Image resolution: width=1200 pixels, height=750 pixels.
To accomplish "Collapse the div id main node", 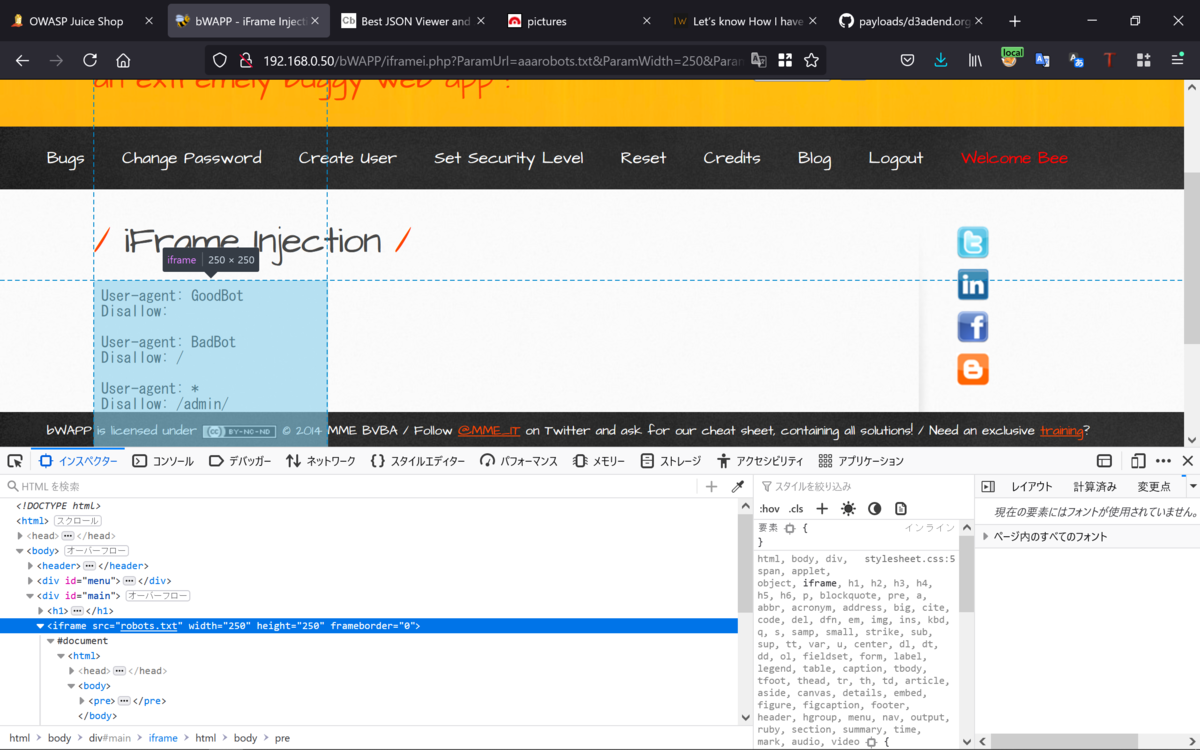I will pyautogui.click(x=31, y=596).
